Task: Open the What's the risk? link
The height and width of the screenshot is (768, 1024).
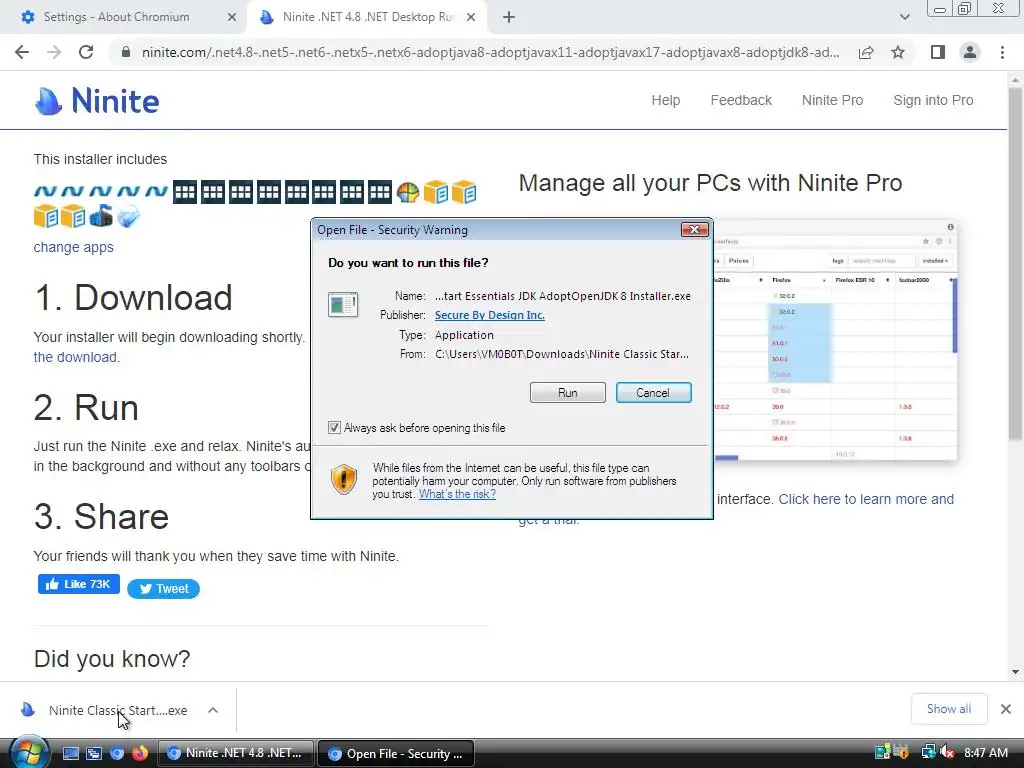Action: coord(457,494)
